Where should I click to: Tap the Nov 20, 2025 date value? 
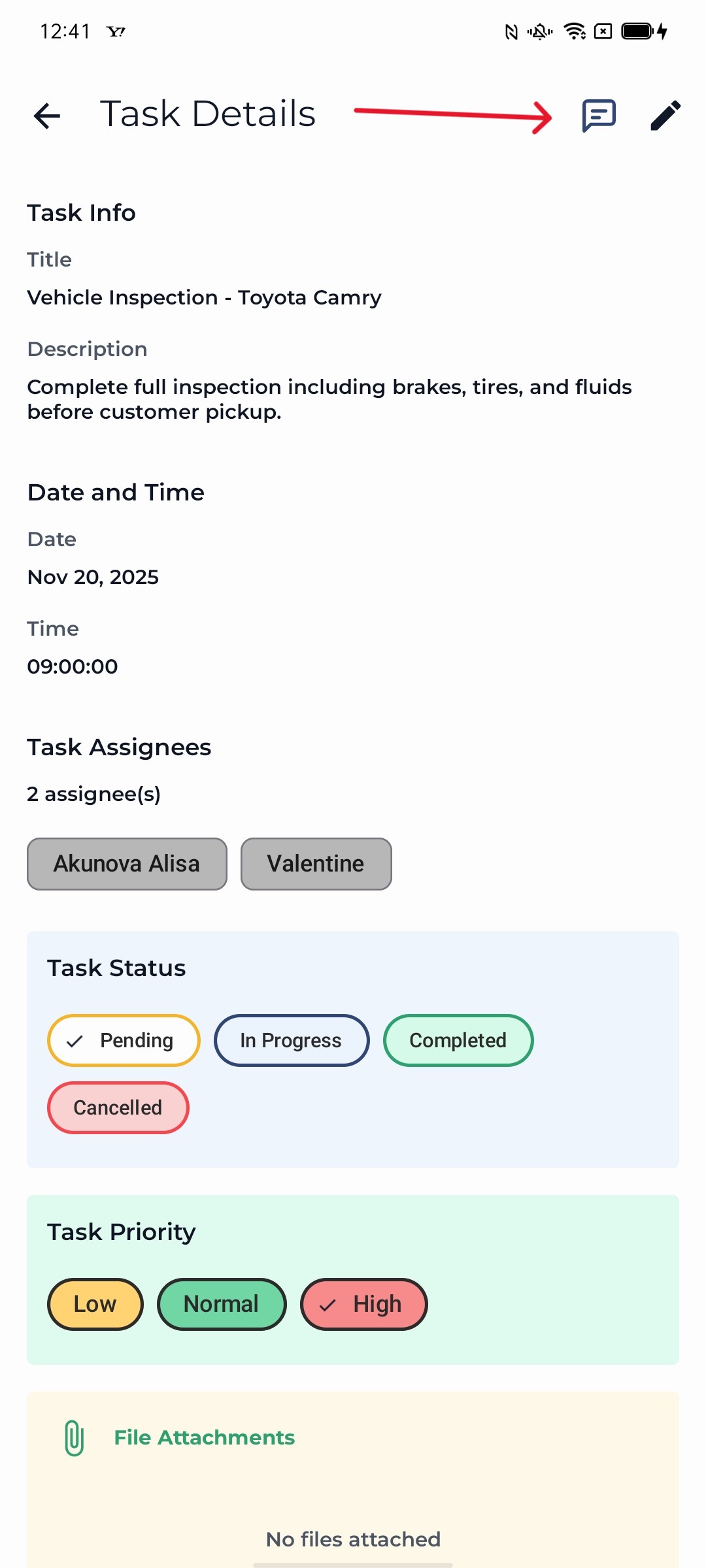click(93, 577)
